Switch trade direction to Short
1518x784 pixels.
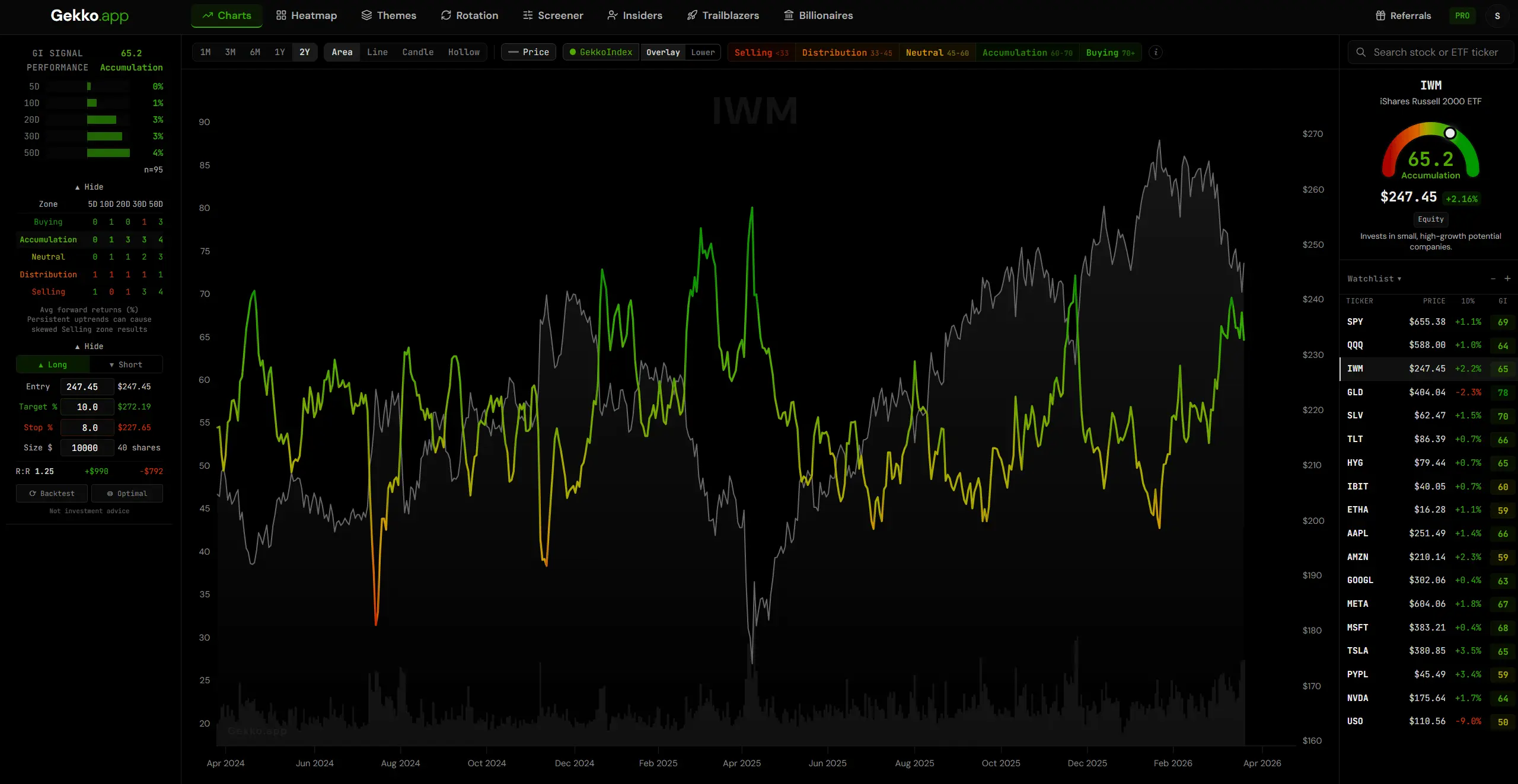pyautogui.click(x=125, y=364)
